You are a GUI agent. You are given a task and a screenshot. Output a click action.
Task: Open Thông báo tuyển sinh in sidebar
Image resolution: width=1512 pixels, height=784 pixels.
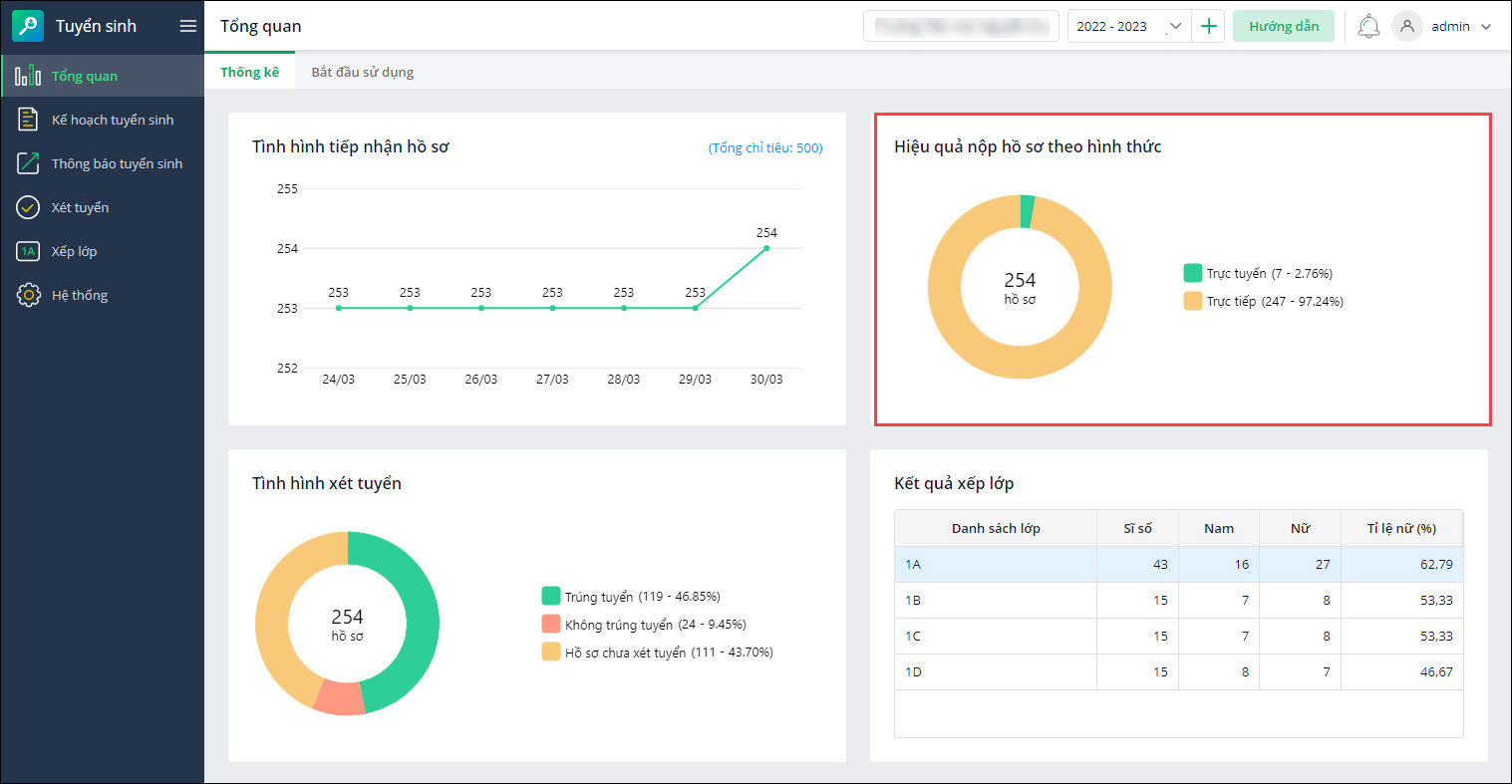click(x=117, y=163)
